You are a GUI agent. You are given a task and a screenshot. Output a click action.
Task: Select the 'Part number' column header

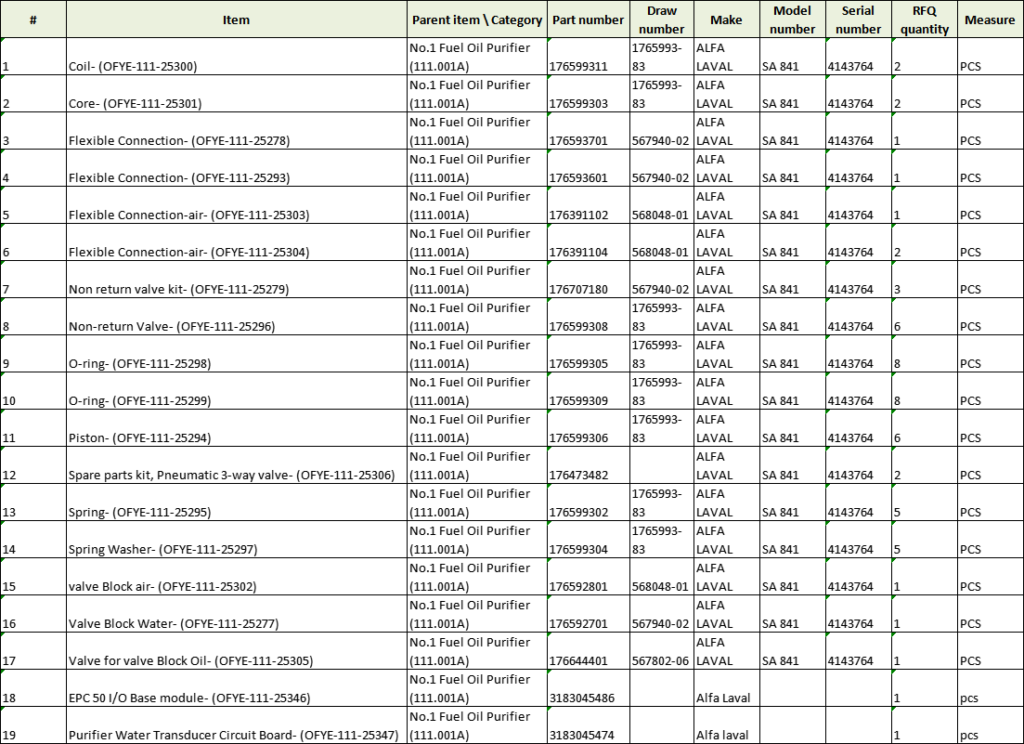587,20
